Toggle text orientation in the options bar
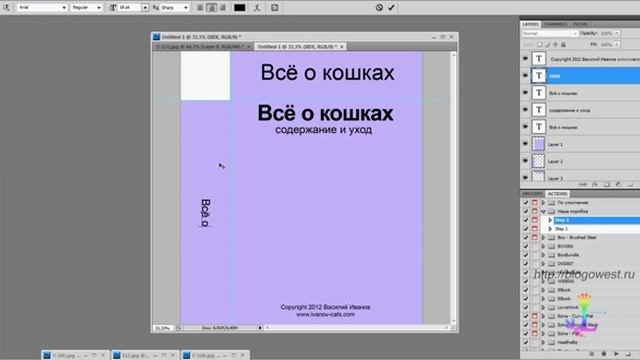This screenshot has height=360, width=640. 6,7
